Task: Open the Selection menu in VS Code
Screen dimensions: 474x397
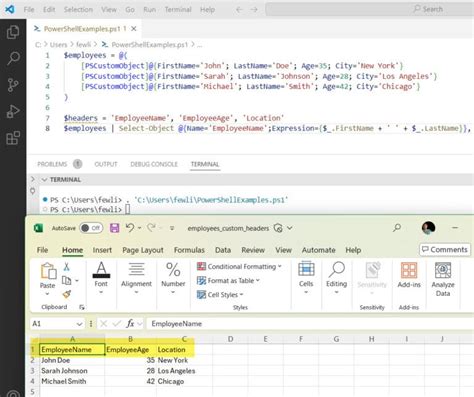Action: coord(78,9)
